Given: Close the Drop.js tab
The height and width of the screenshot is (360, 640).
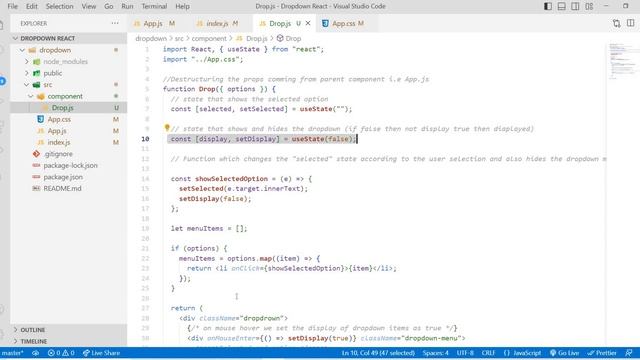Looking at the screenshot, I should 308,23.
